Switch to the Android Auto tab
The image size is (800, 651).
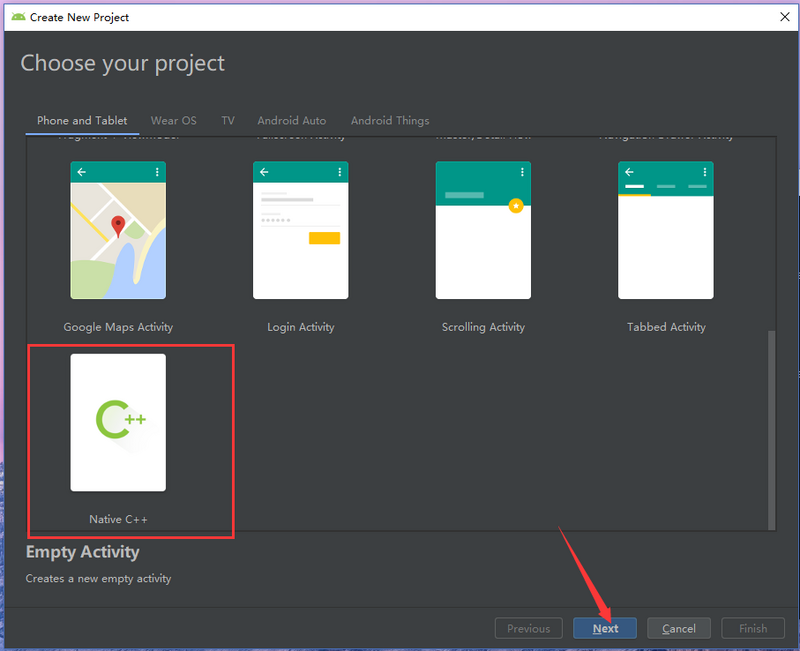[291, 121]
